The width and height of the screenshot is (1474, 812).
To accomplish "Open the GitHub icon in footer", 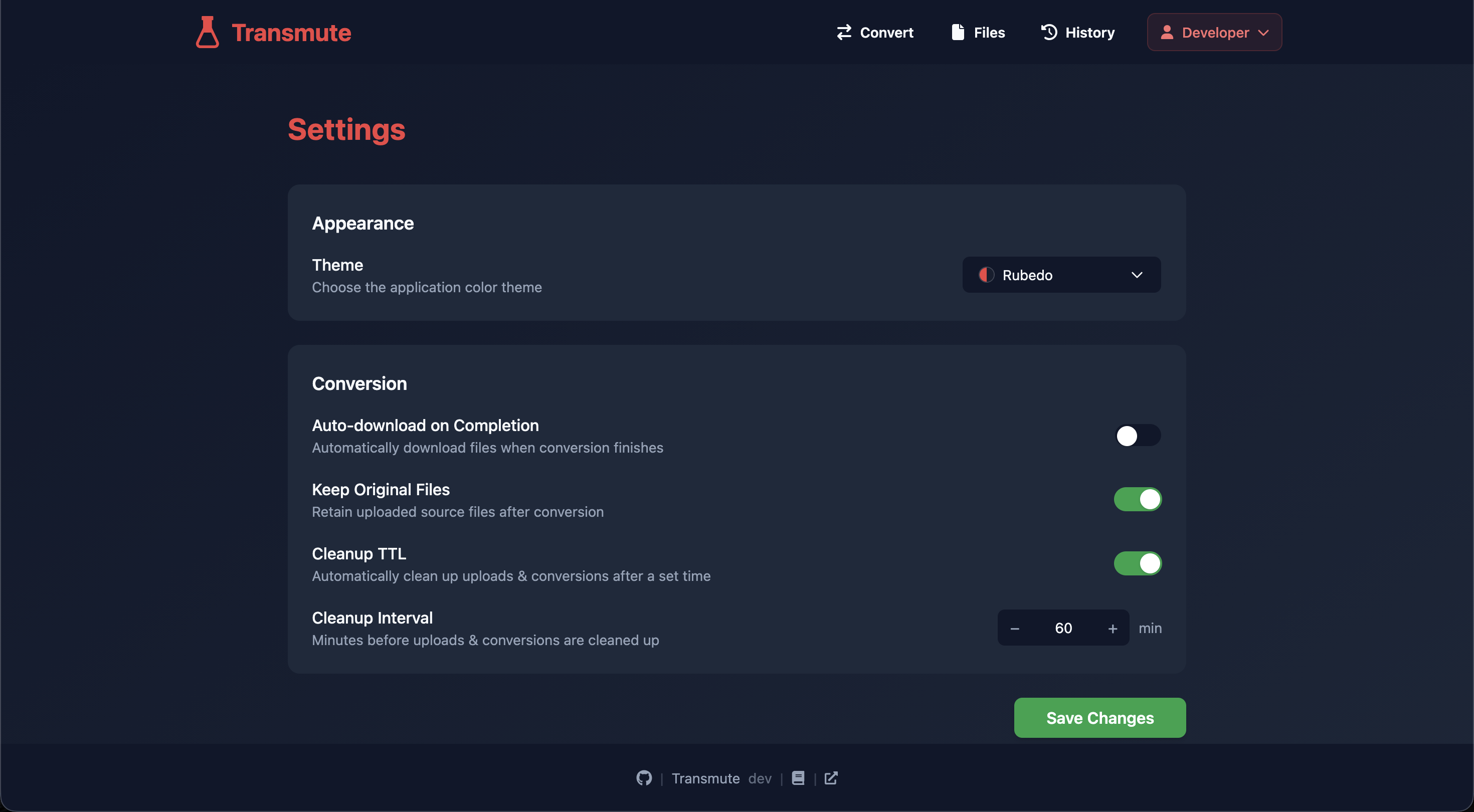I will click(x=644, y=778).
